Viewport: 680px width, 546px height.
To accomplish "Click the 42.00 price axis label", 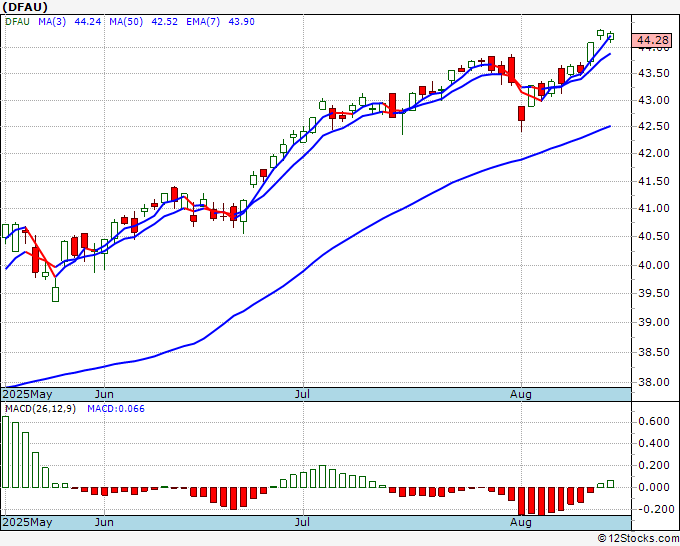I will tap(654, 153).
